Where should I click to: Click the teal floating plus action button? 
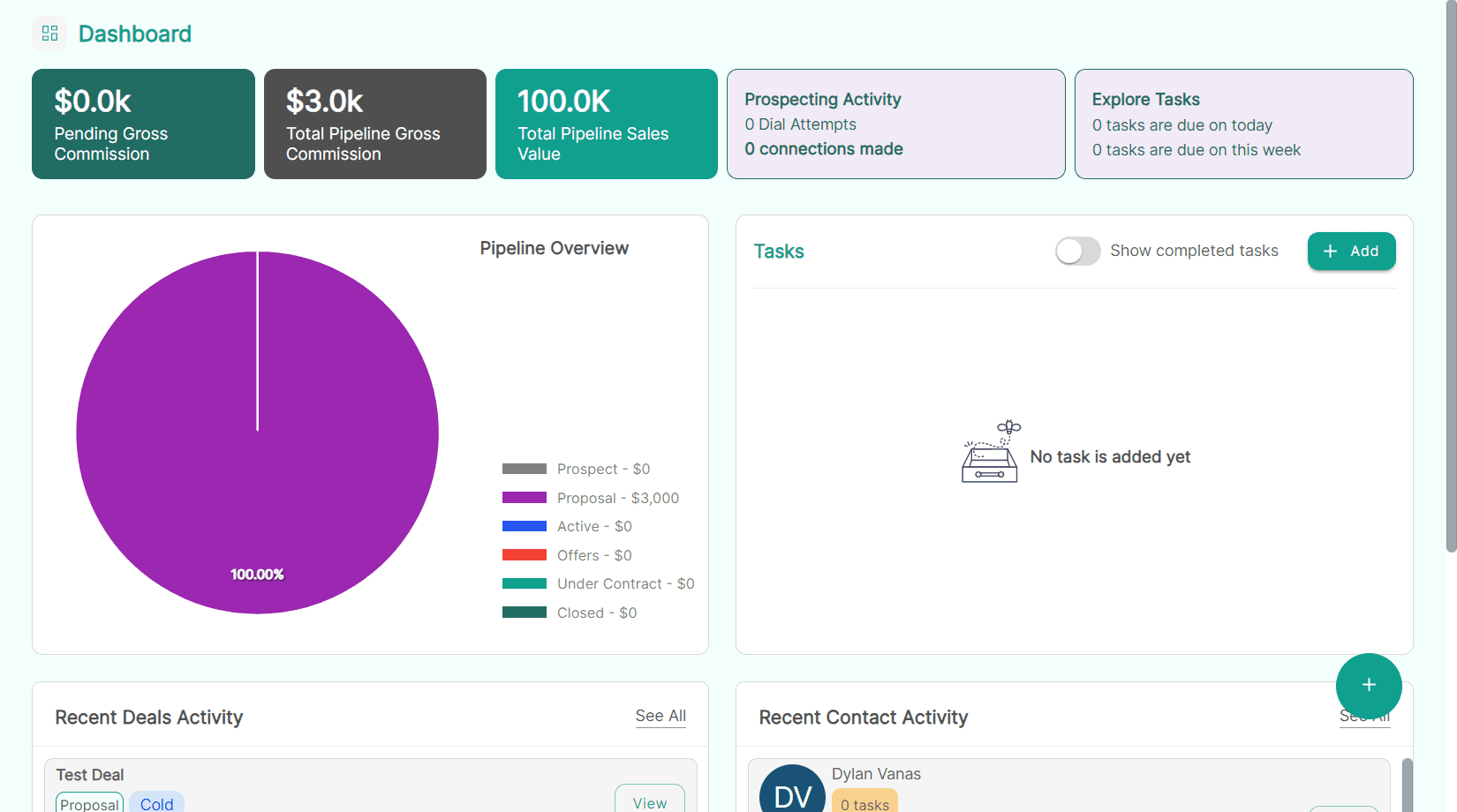(1369, 686)
